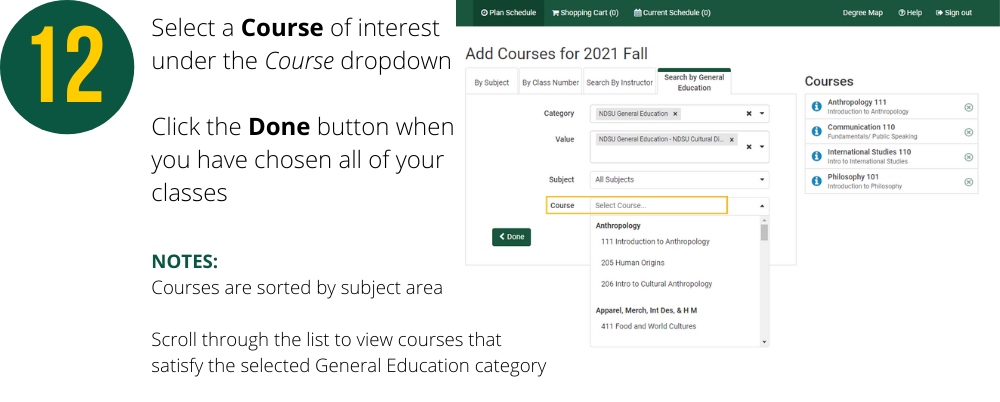
Task: Switch to Search By Instructor tab
Action: (619, 82)
